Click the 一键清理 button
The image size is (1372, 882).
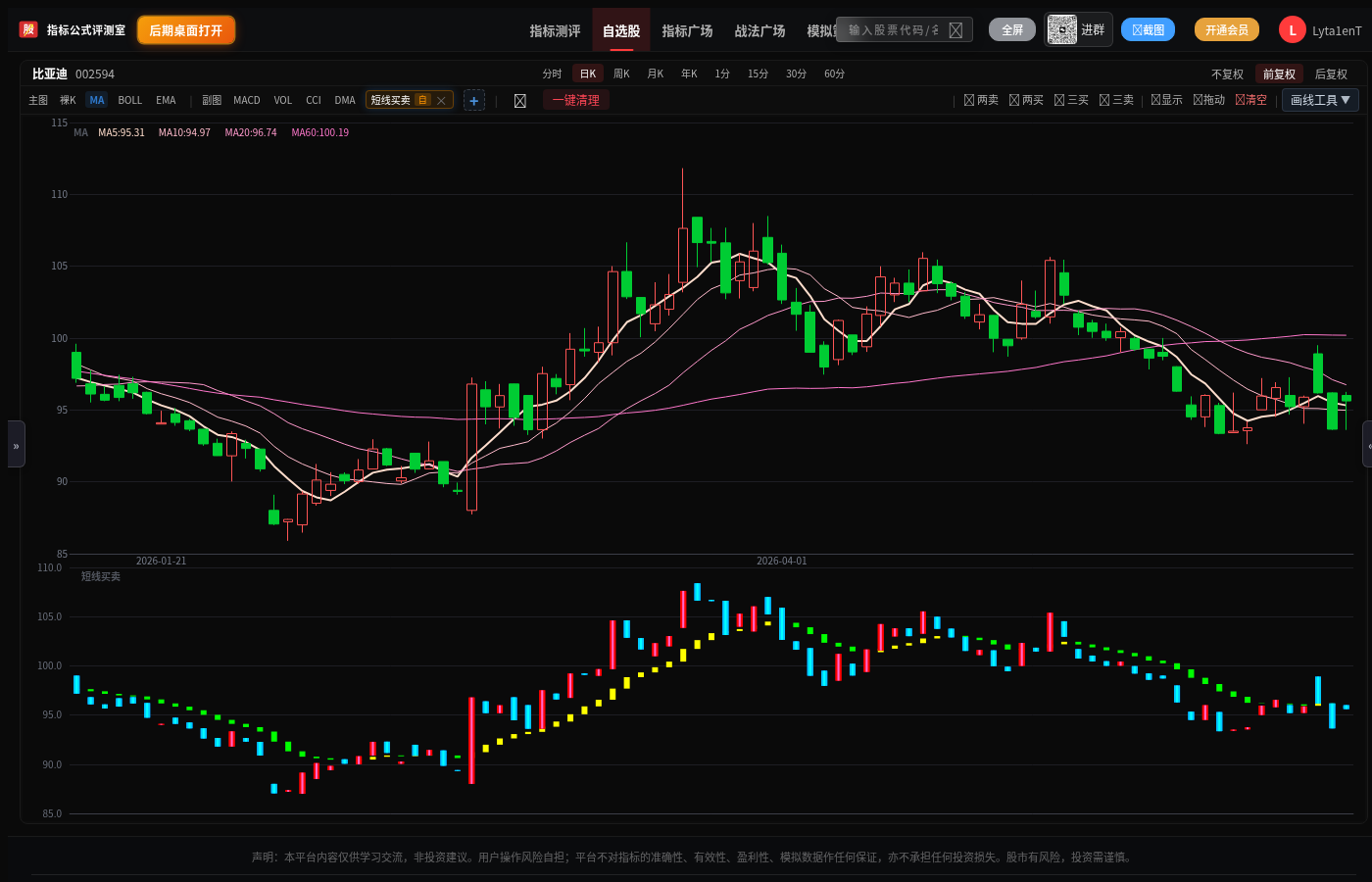tap(576, 100)
